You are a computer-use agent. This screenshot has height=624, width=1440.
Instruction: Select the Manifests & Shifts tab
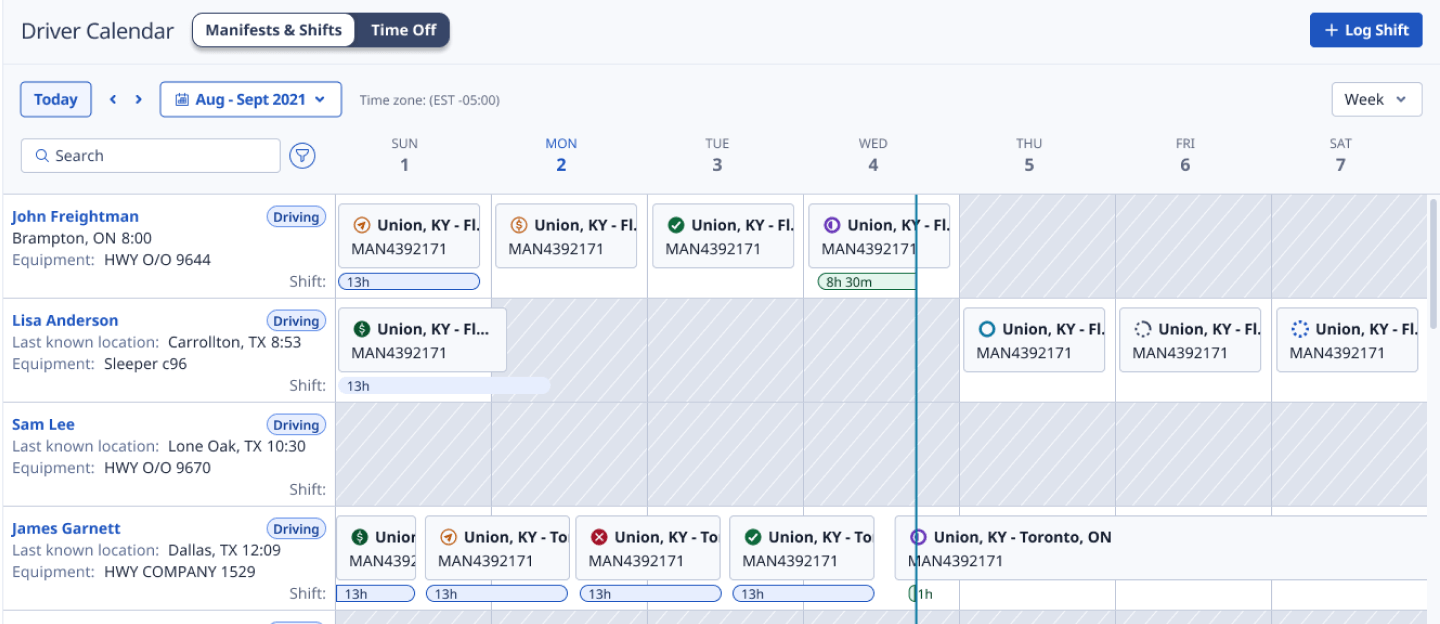click(x=274, y=30)
